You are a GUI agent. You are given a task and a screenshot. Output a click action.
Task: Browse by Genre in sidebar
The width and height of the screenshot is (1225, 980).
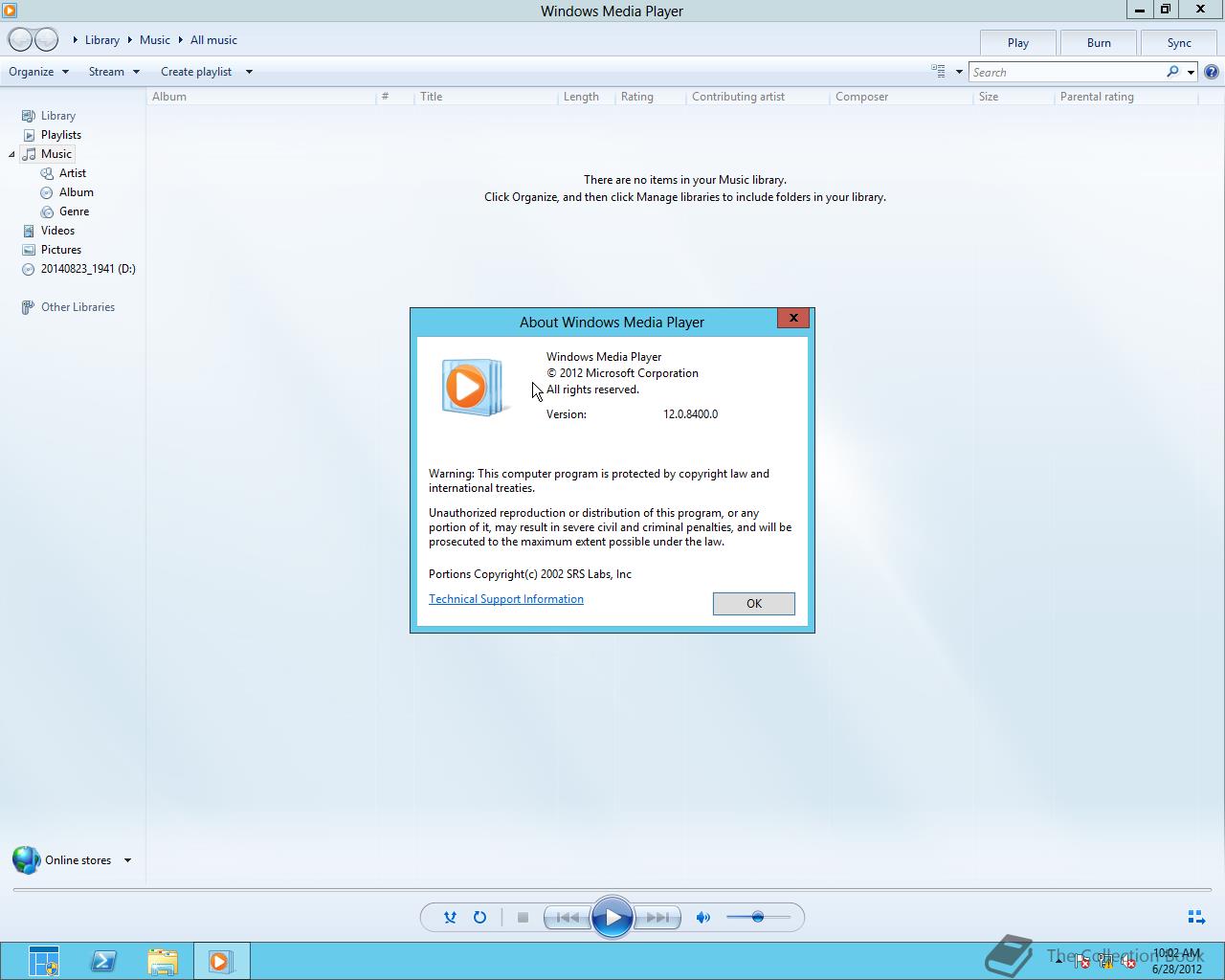(x=74, y=212)
